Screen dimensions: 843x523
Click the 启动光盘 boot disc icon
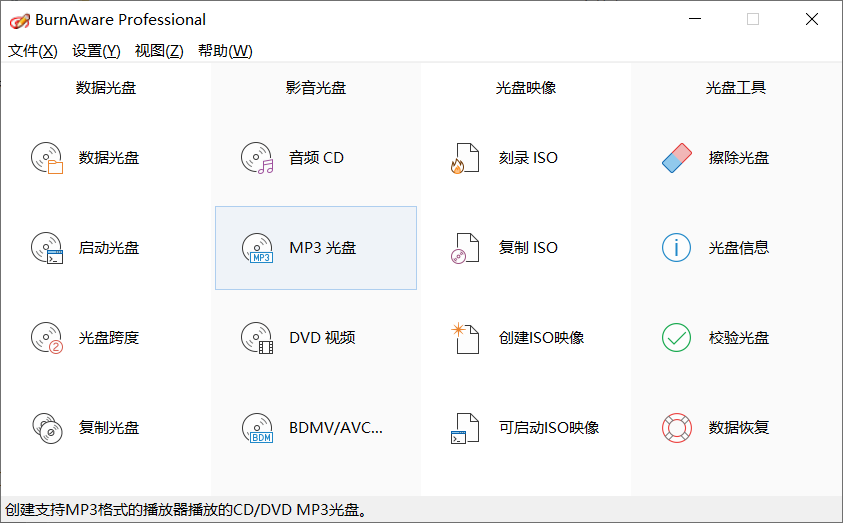(x=47, y=248)
